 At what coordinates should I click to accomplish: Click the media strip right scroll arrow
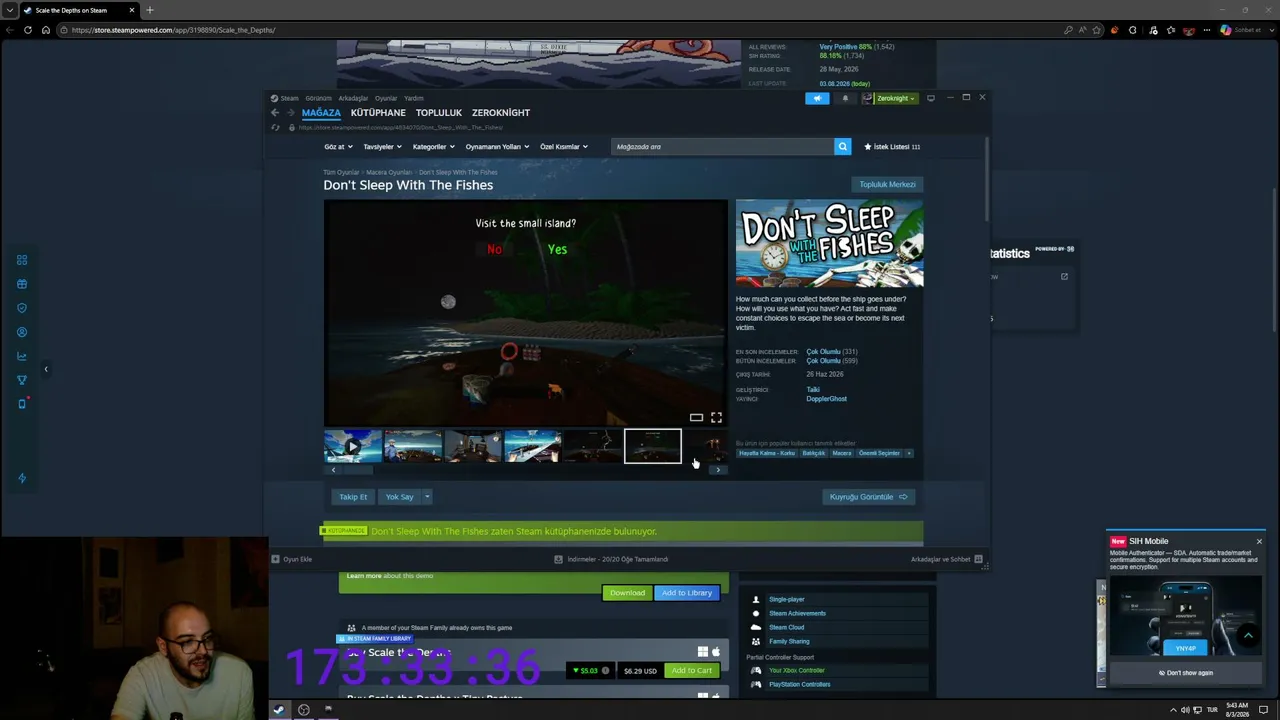718,470
